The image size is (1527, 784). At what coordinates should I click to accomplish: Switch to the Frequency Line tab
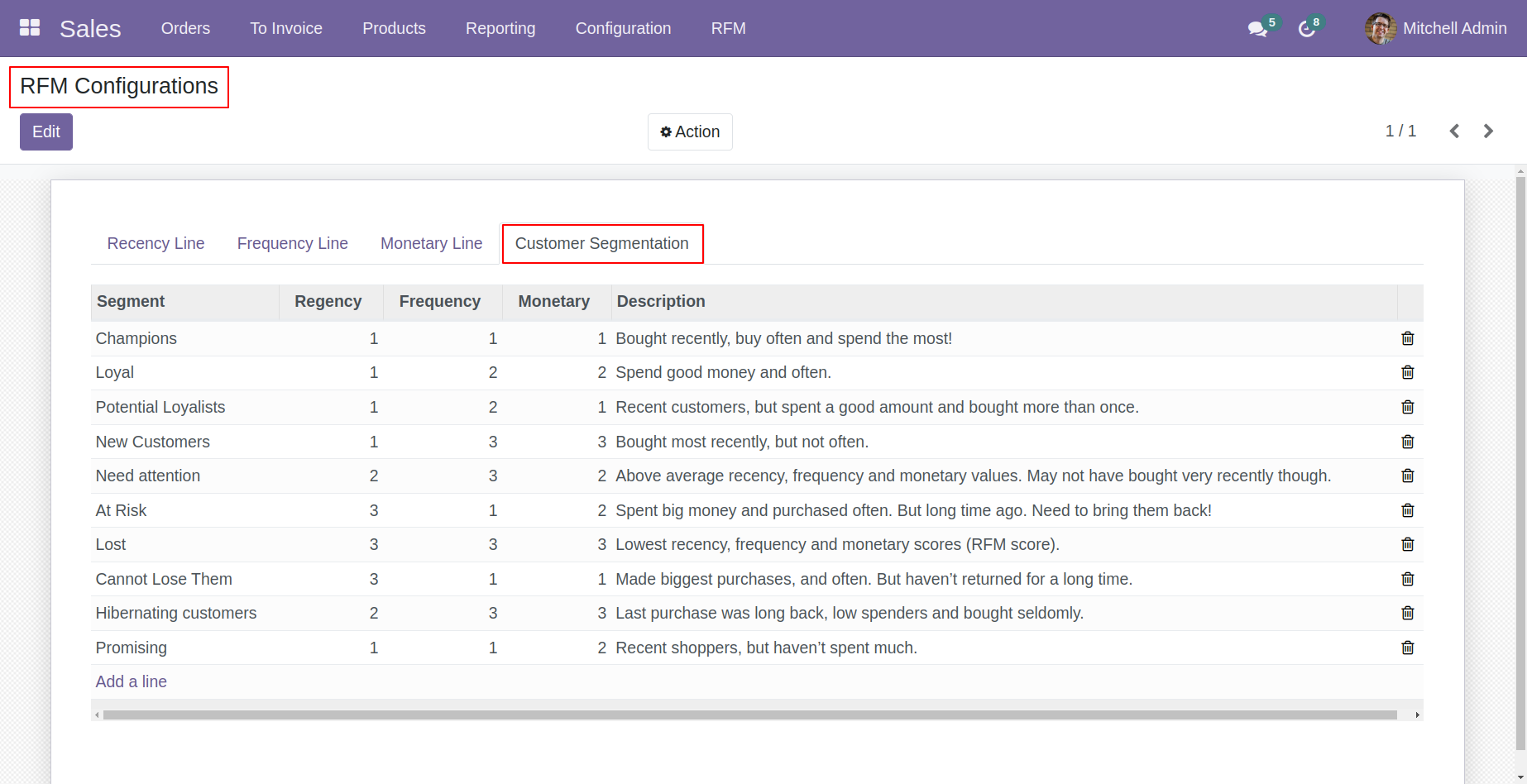pos(292,243)
